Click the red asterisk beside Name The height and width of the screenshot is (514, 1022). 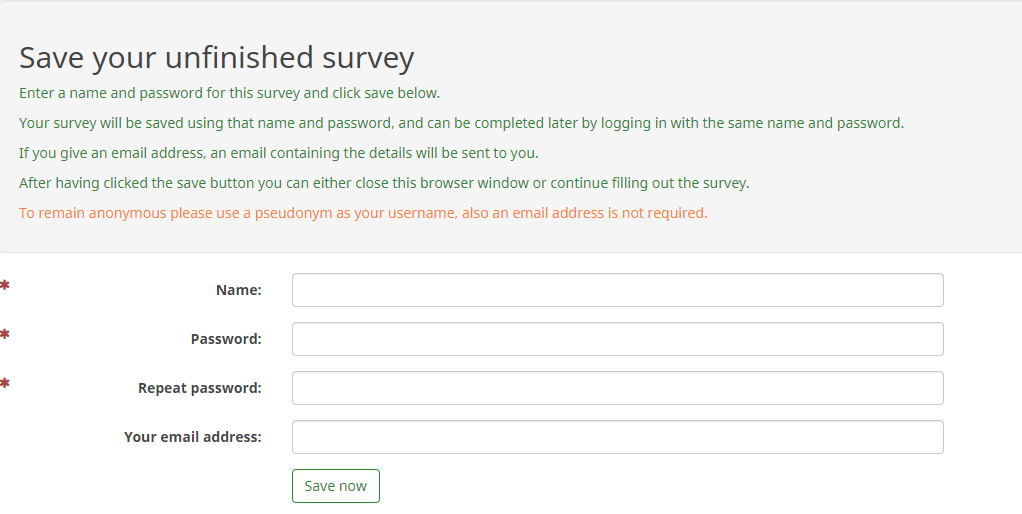tap(5, 287)
